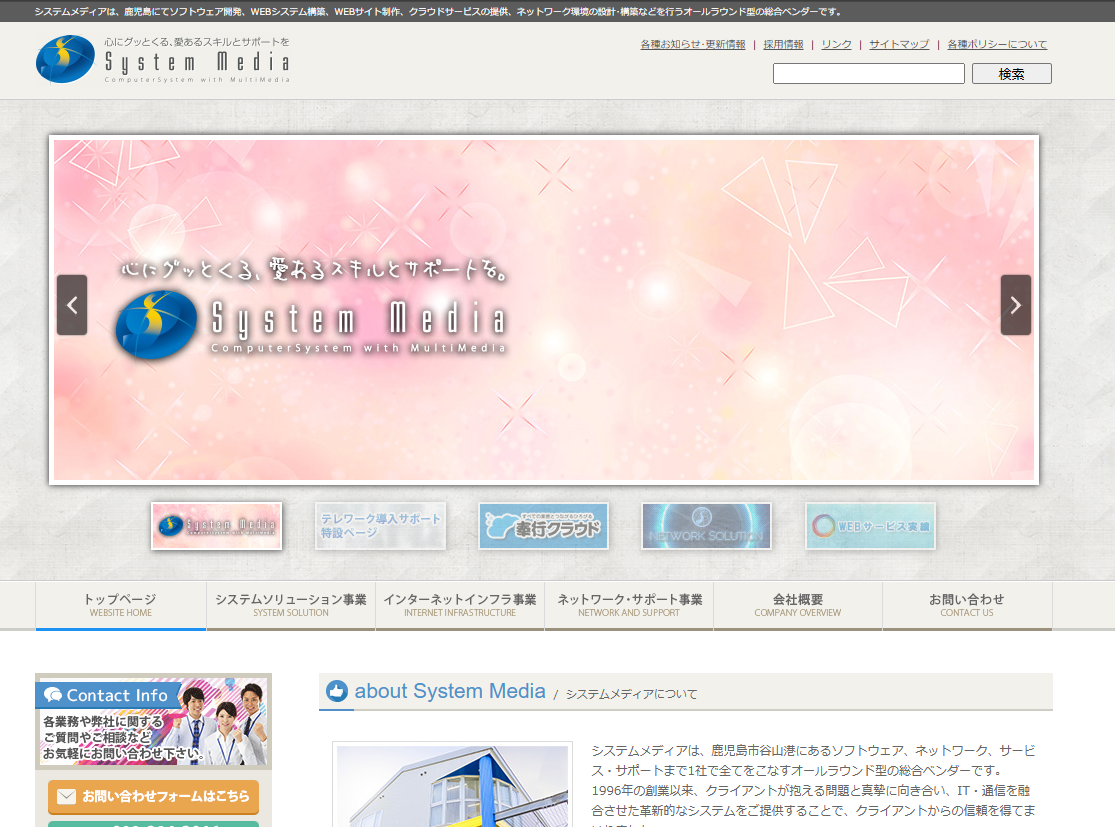This screenshot has height=827, width=1115.
Task: Open the システムソリューション事業 navigation tab
Action: (291, 605)
